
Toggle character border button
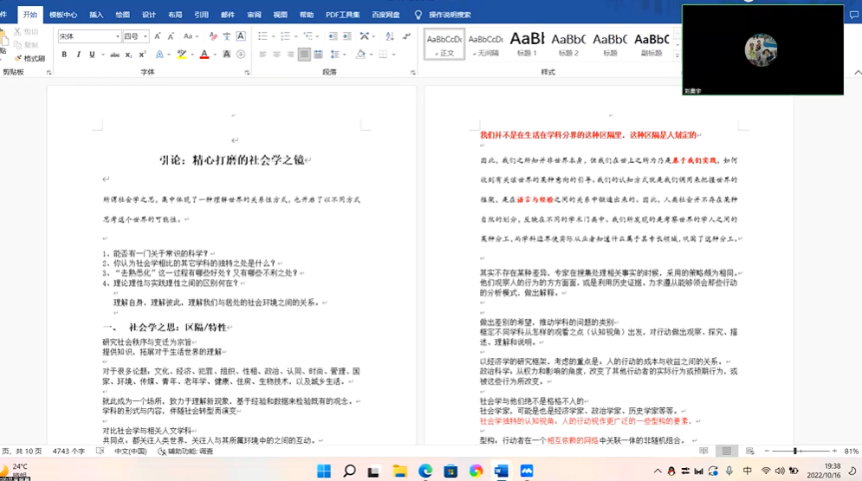pos(241,36)
